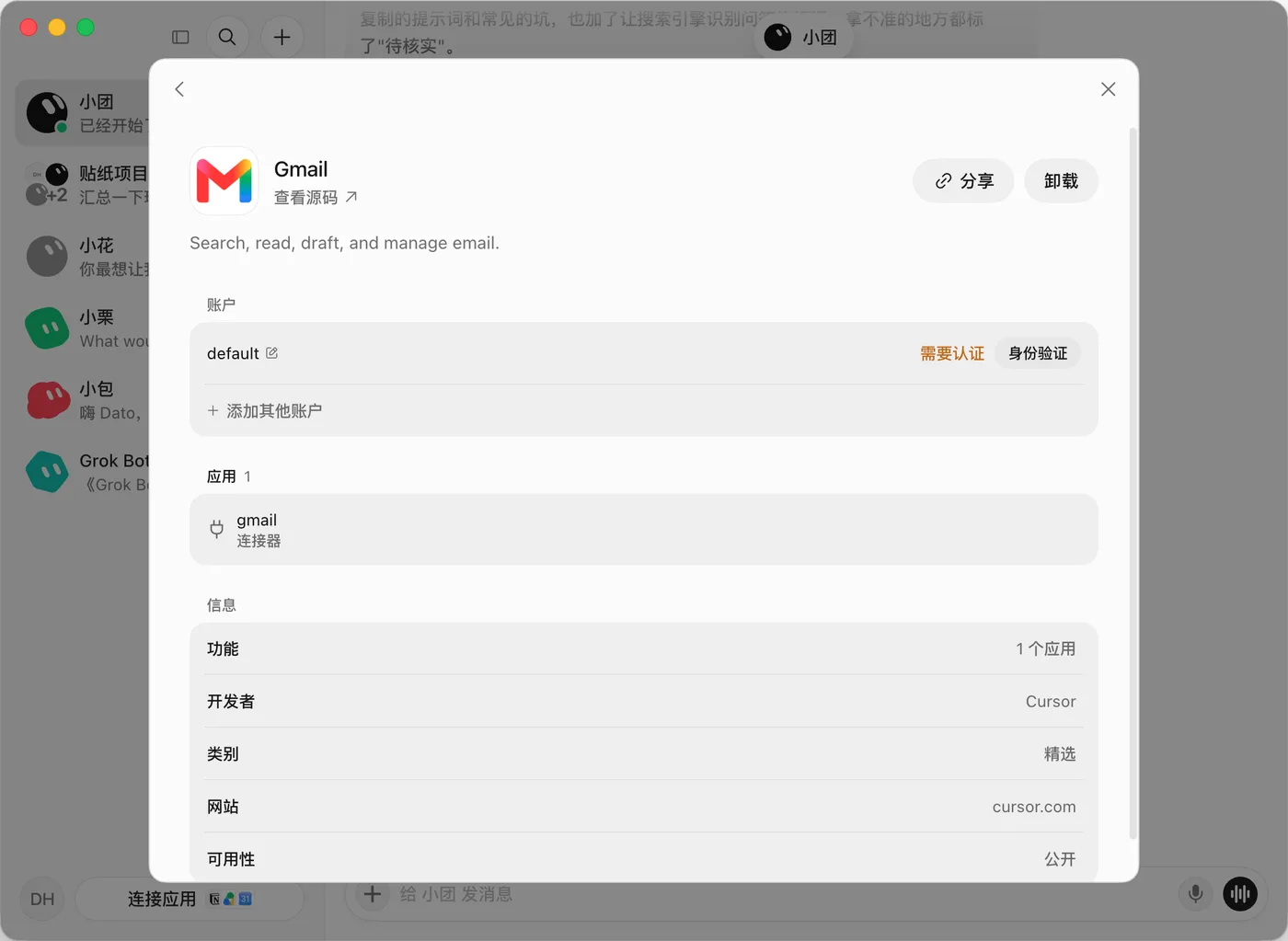Click the 可用性 公开 value
Image resolution: width=1288 pixels, height=941 pixels.
1059,859
